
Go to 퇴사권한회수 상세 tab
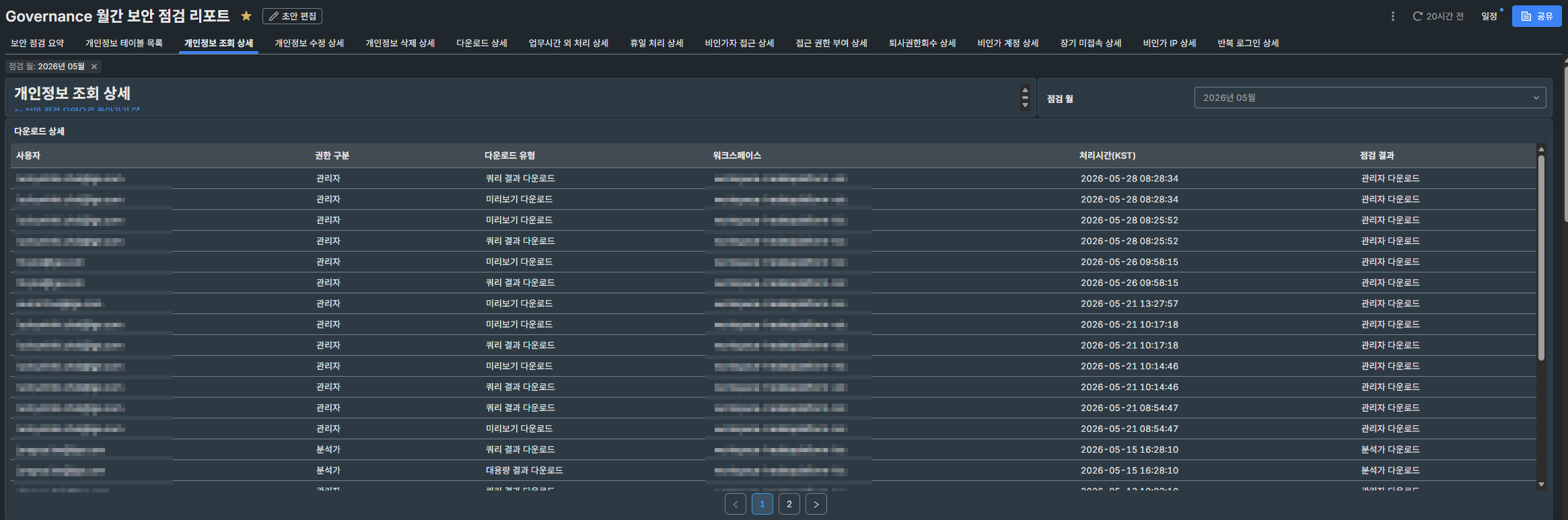(922, 43)
